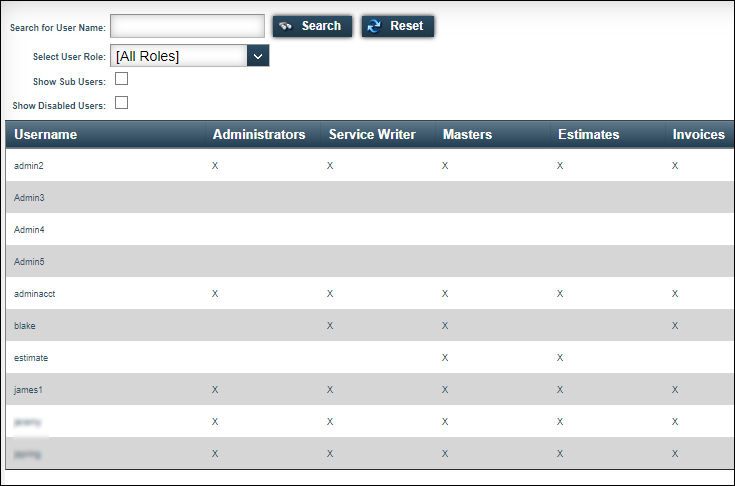Click adminacct's Service Writer X mark
This screenshot has height=486, width=735.
point(330,293)
